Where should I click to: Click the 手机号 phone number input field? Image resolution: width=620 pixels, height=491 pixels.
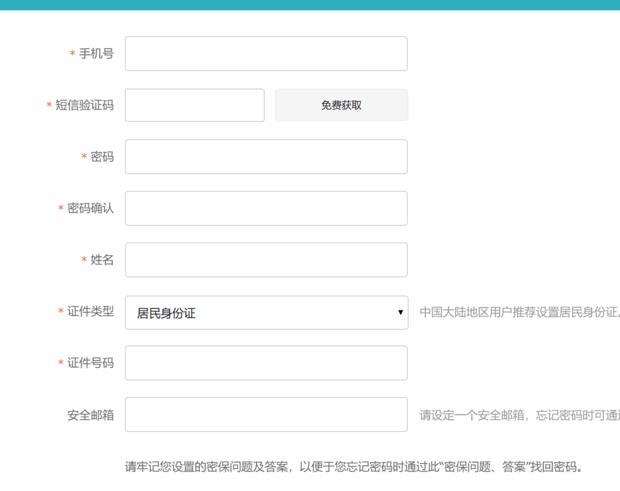tap(266, 53)
